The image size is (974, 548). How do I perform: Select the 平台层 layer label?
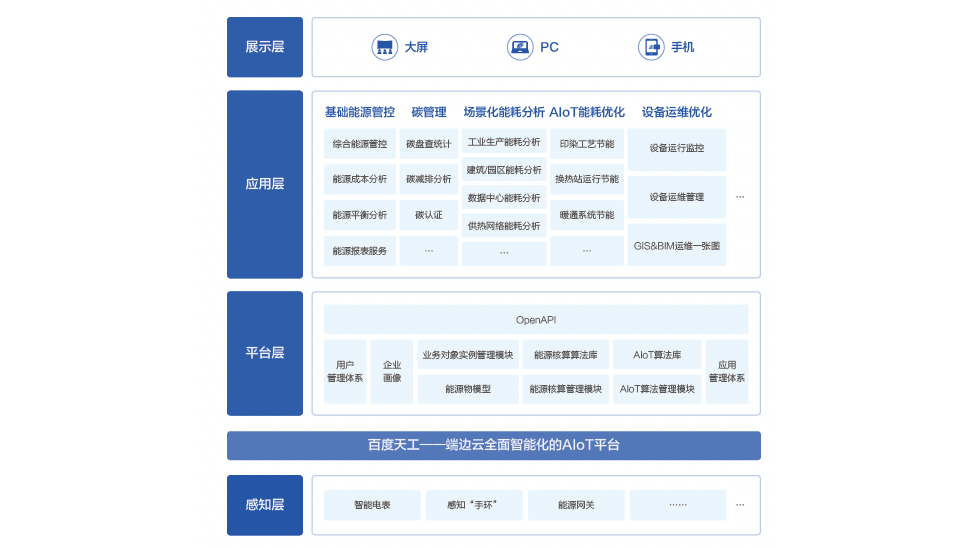click(265, 353)
